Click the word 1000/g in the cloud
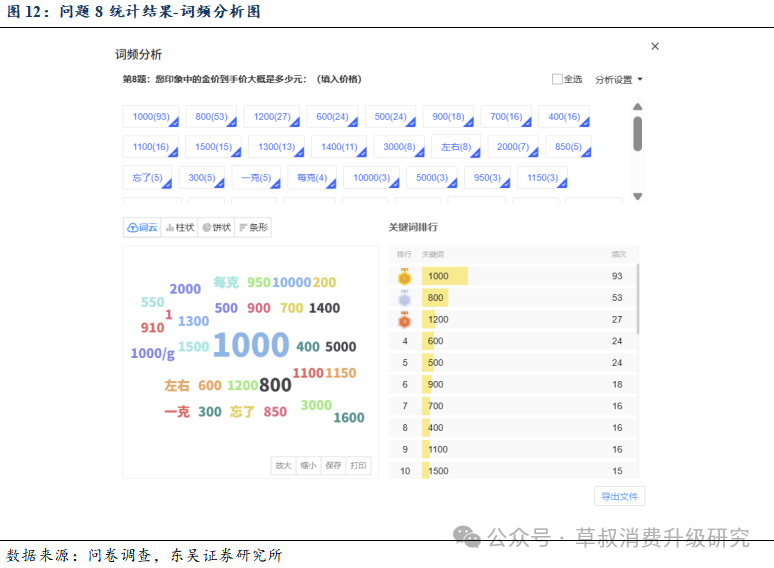 pos(153,353)
